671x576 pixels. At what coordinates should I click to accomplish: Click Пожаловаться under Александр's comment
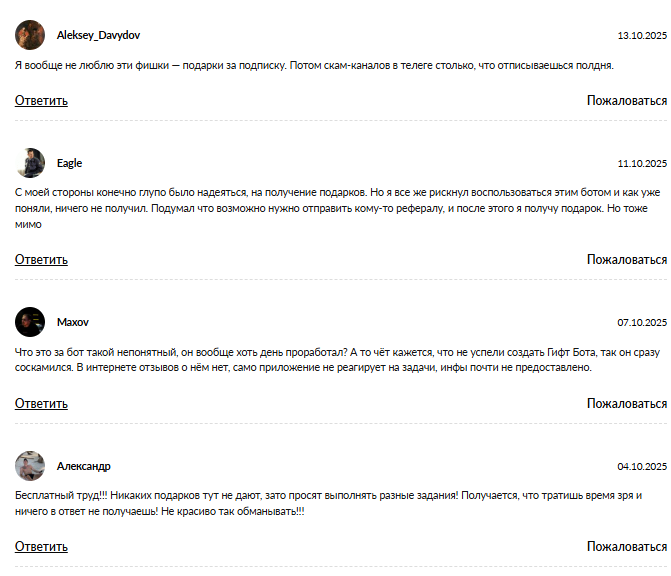626,547
